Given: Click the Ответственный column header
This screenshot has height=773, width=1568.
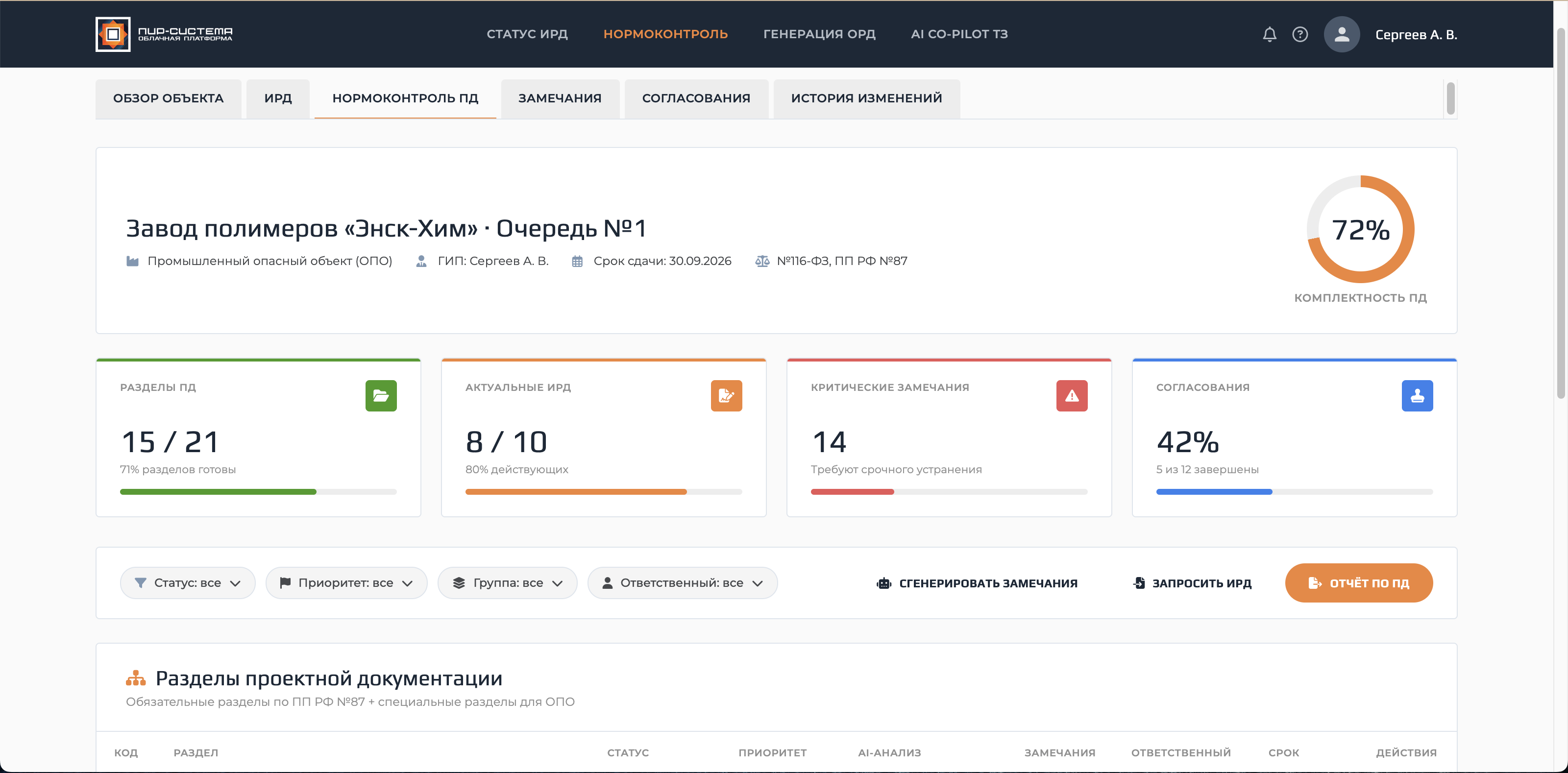Looking at the screenshot, I should coord(1181,753).
